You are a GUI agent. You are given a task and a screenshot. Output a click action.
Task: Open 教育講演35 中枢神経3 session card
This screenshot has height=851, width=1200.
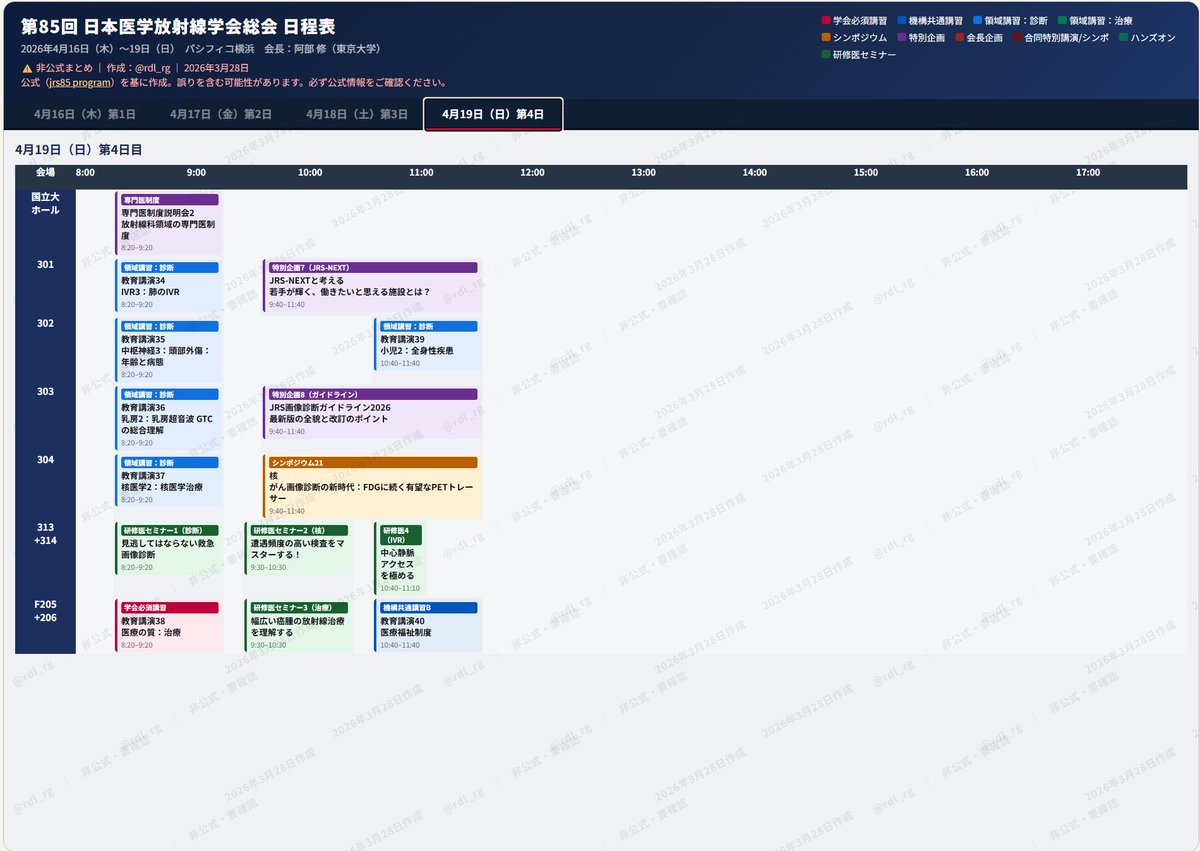click(x=168, y=350)
